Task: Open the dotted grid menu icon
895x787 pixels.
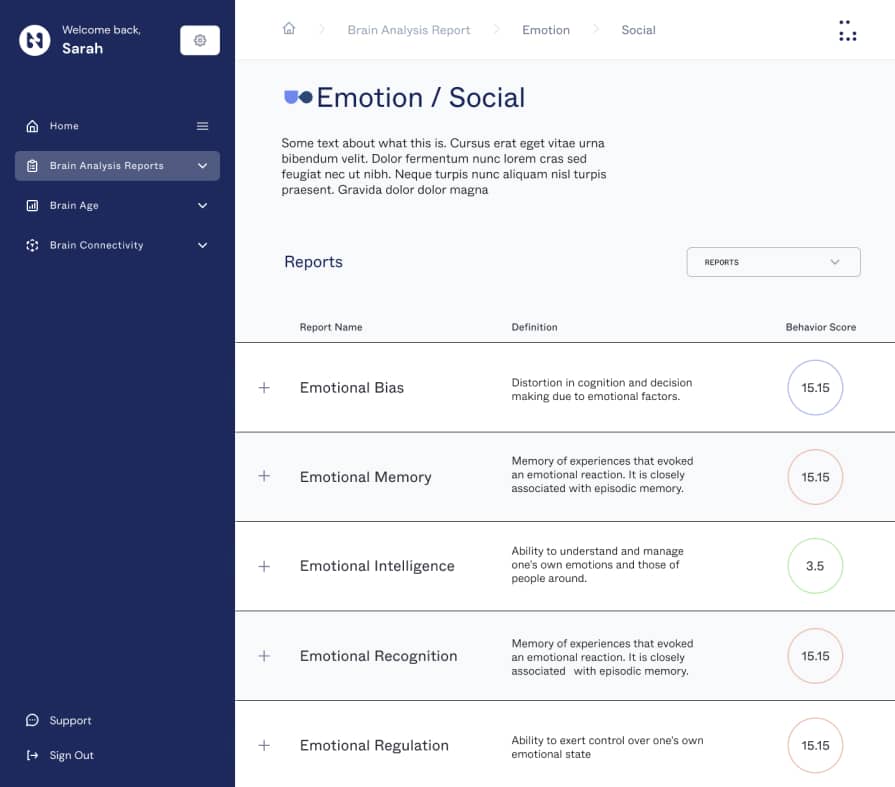Action: point(847,30)
